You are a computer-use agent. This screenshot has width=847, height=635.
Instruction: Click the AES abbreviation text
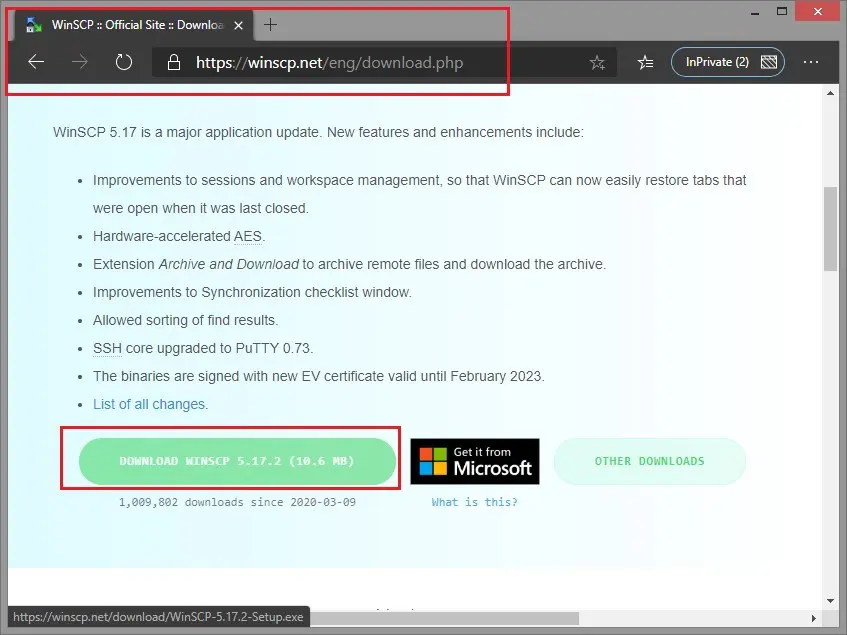[247, 236]
